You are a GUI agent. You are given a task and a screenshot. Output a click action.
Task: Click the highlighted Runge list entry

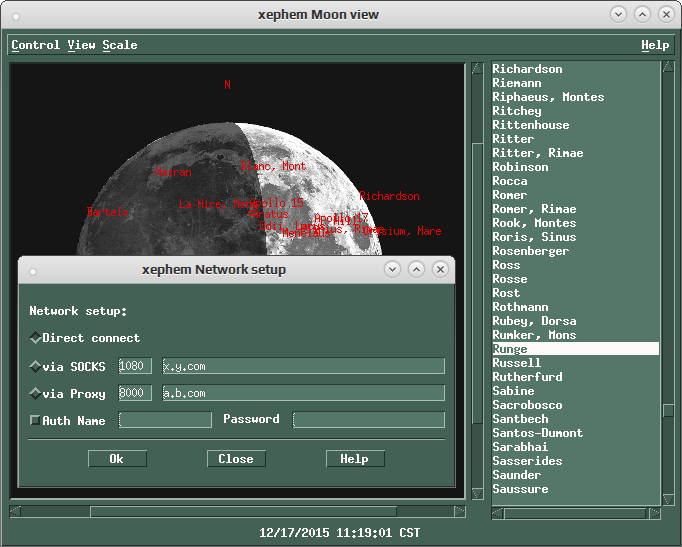[x=575, y=349]
